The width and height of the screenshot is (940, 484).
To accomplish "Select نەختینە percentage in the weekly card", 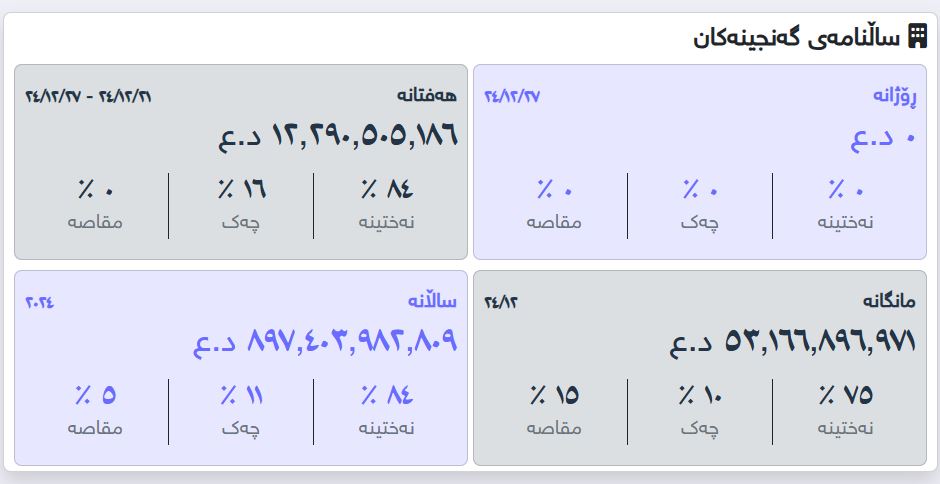I will (386, 189).
